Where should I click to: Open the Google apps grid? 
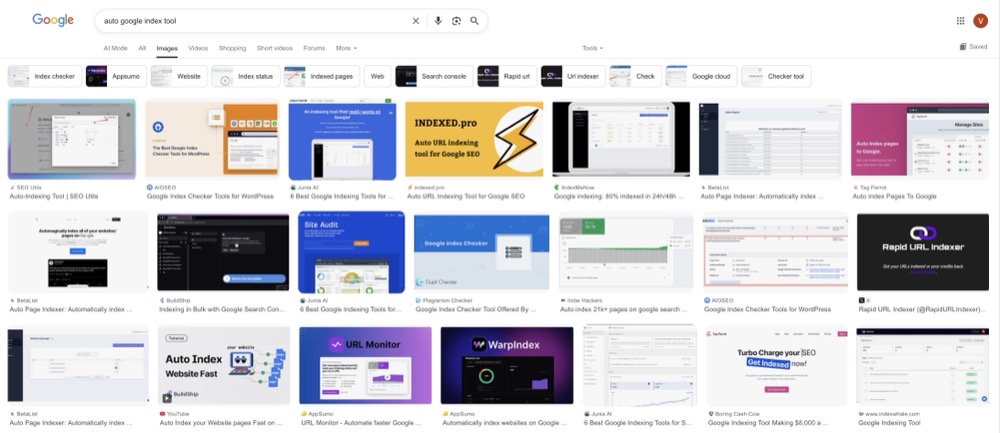[x=960, y=20]
